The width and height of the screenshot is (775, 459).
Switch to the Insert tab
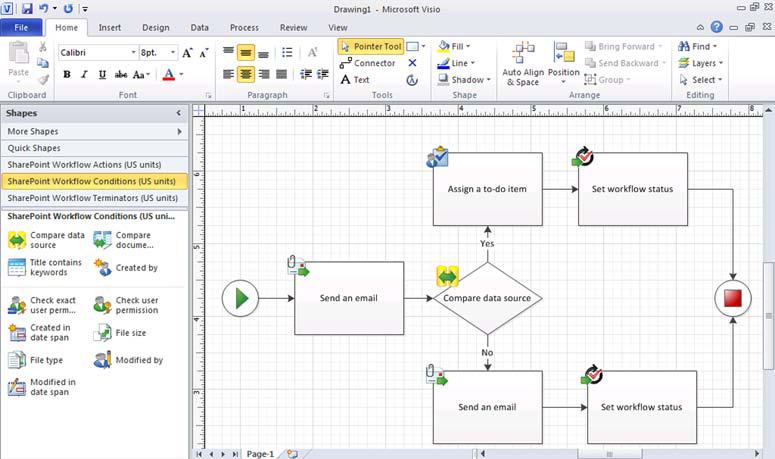click(x=110, y=28)
